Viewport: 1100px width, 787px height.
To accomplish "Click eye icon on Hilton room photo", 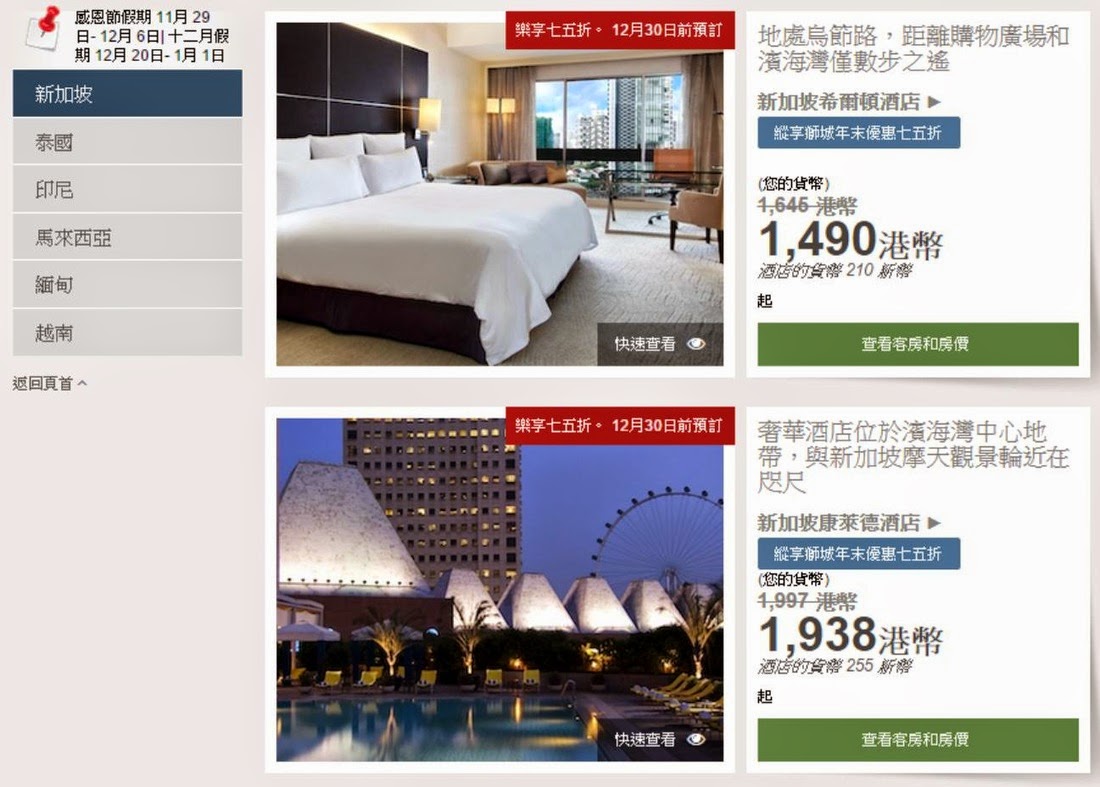I will [696, 344].
